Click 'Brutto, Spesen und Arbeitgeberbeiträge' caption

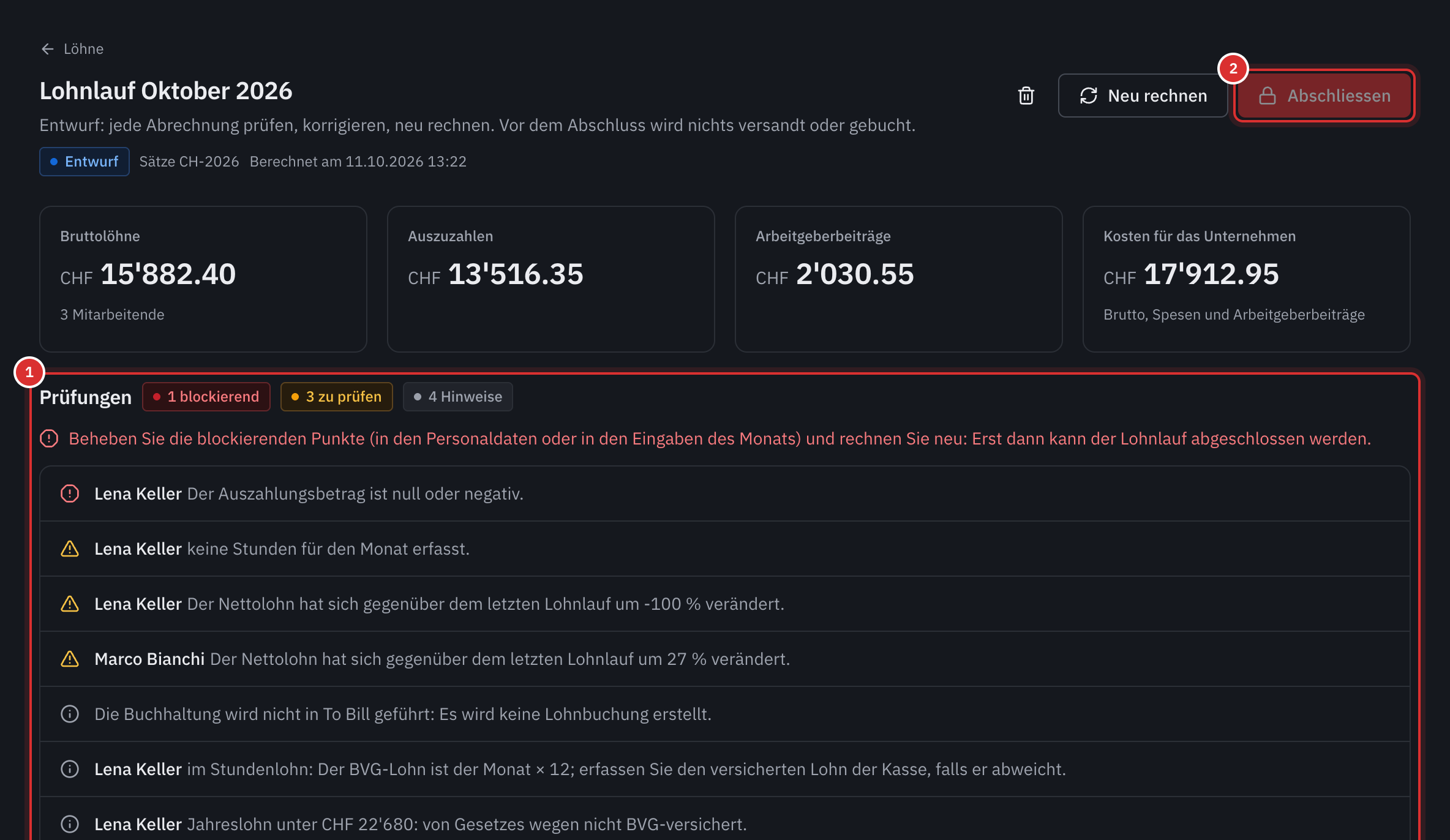coord(1234,315)
